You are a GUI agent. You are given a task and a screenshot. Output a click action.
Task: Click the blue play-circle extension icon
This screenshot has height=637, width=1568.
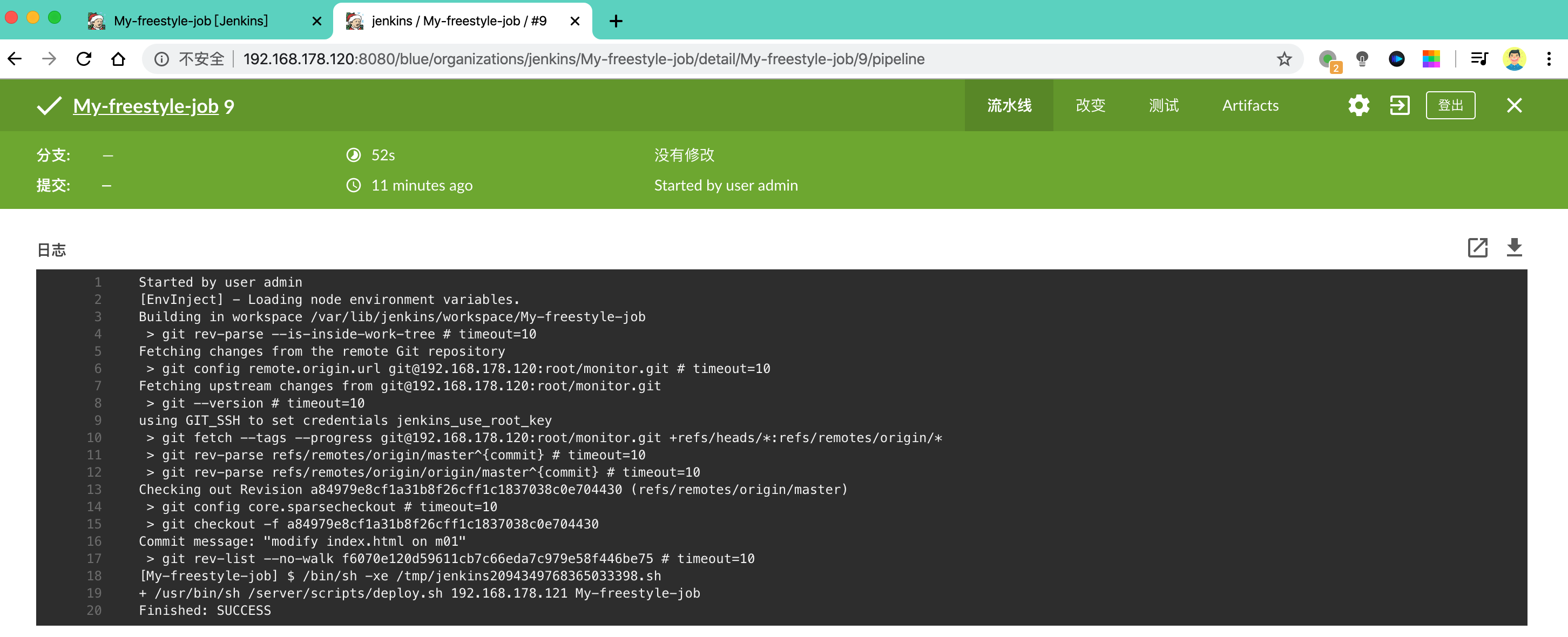tap(1396, 59)
